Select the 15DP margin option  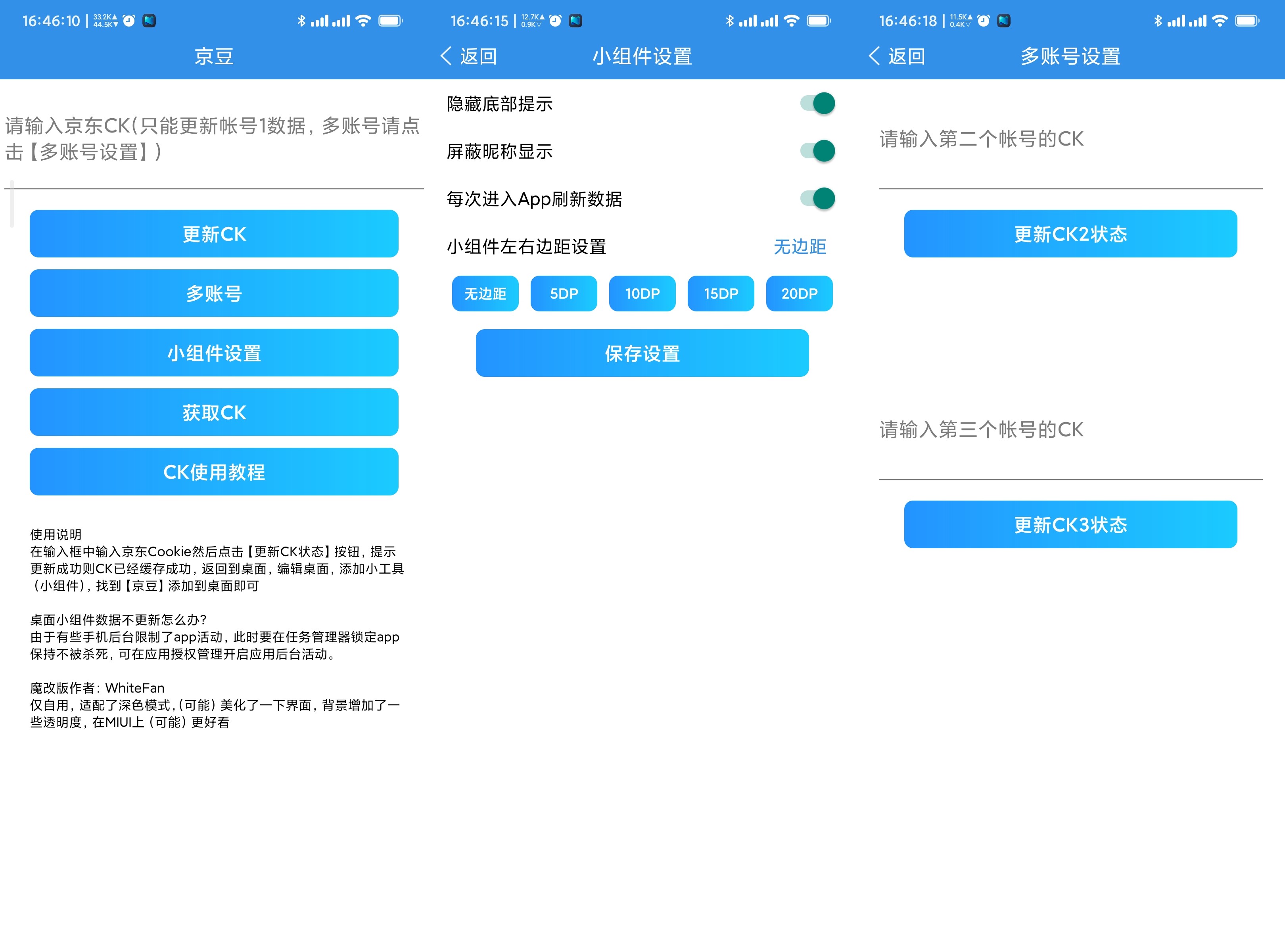721,293
